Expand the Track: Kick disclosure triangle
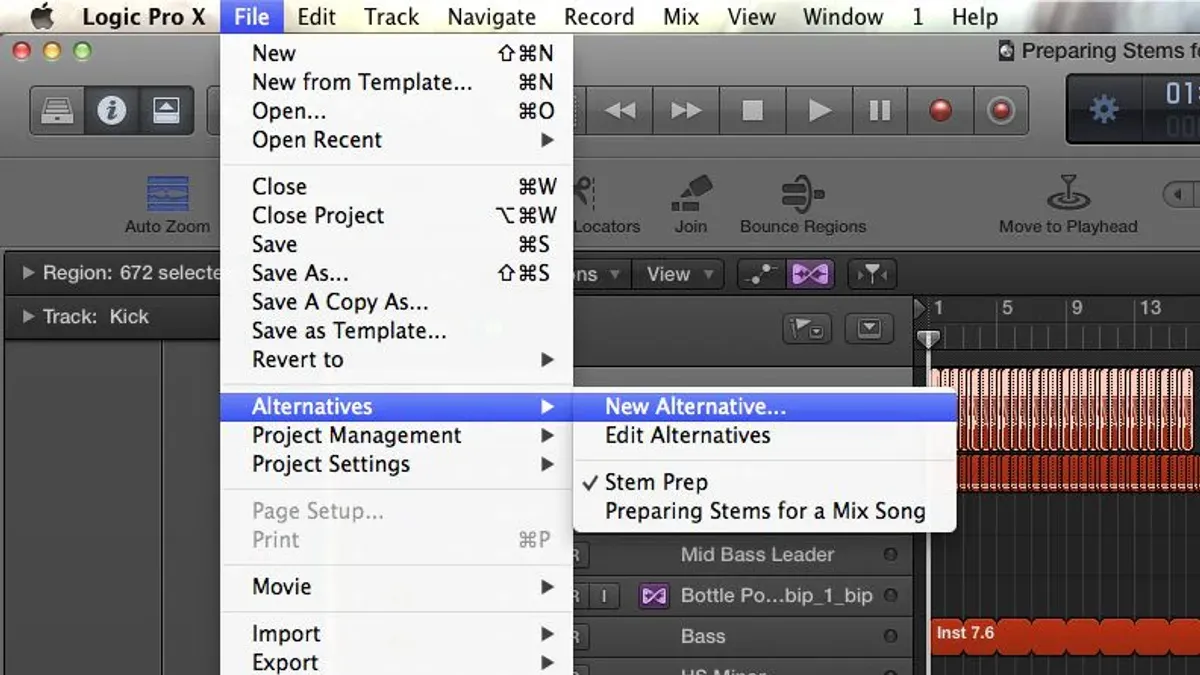Viewport: 1200px width, 675px height. coord(28,317)
